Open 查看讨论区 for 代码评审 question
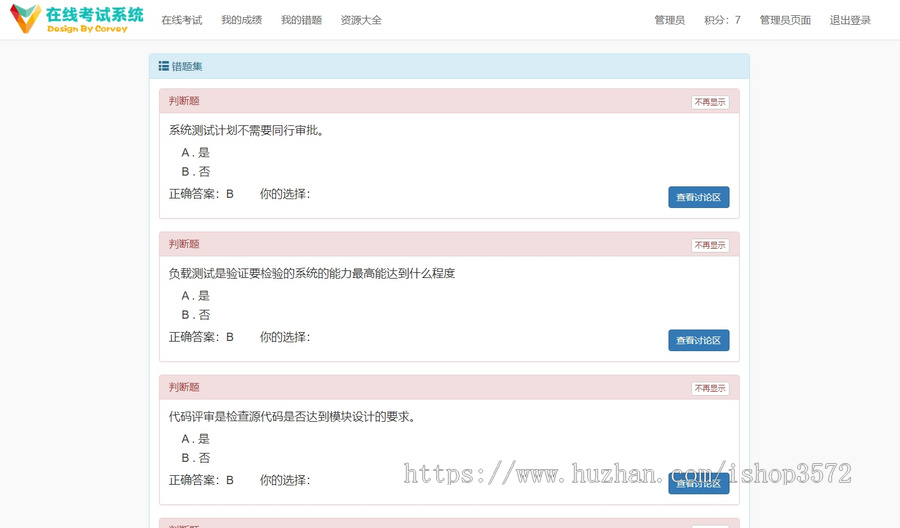The image size is (900, 528). point(699,483)
